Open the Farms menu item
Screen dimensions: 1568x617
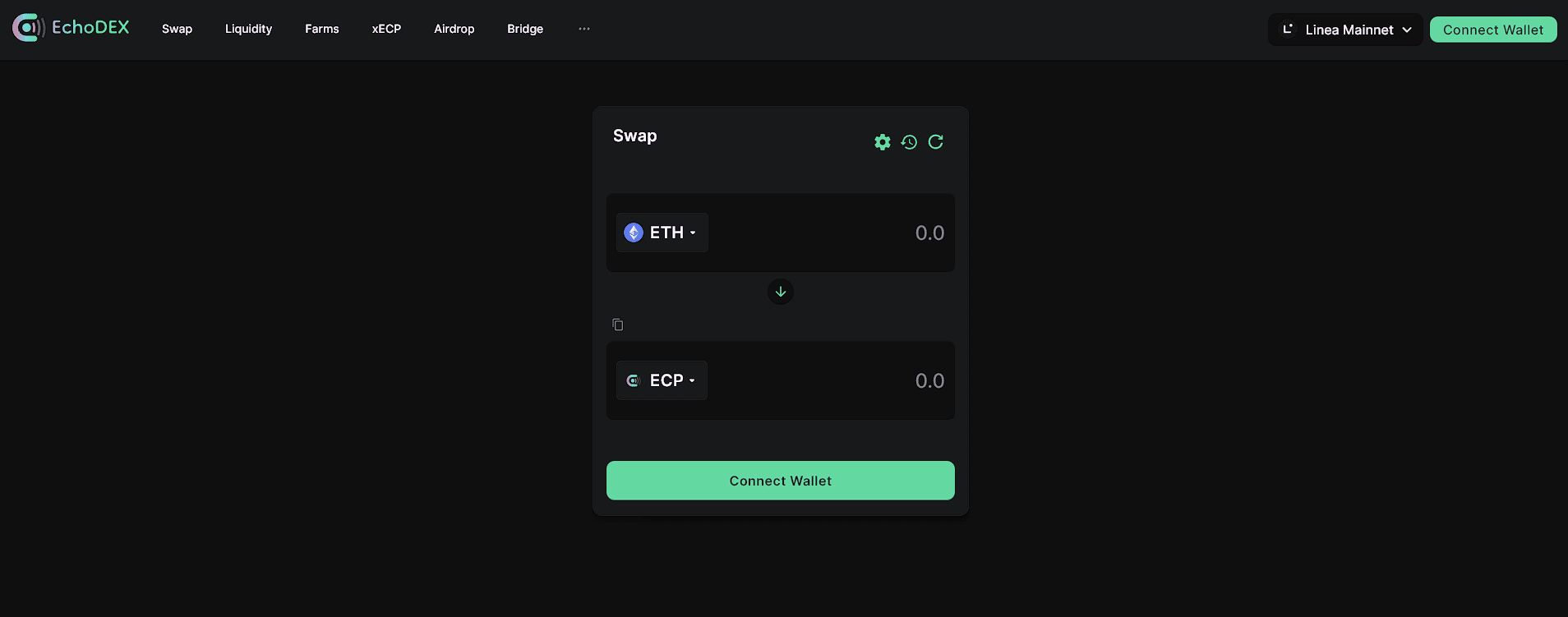322,29
